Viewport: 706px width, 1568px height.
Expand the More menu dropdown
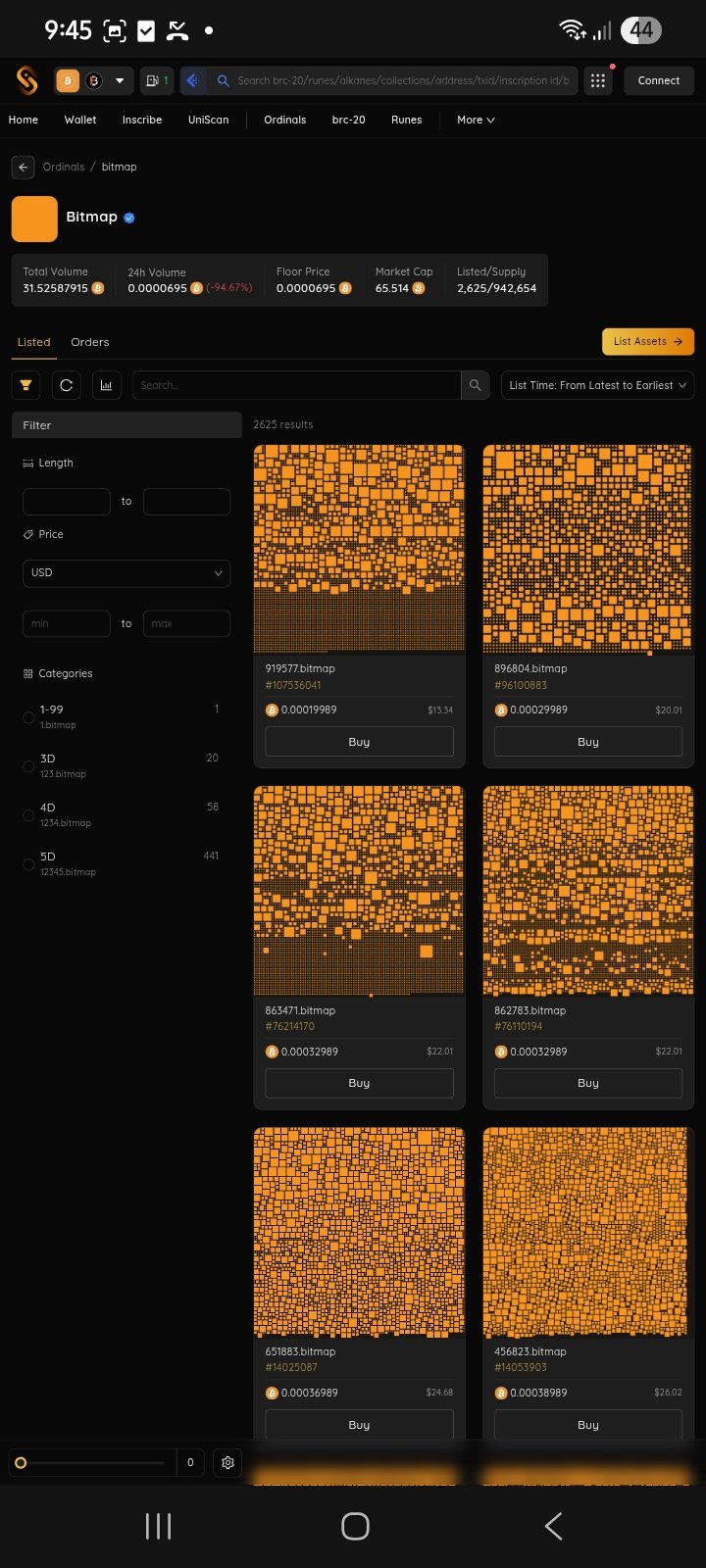coord(476,120)
